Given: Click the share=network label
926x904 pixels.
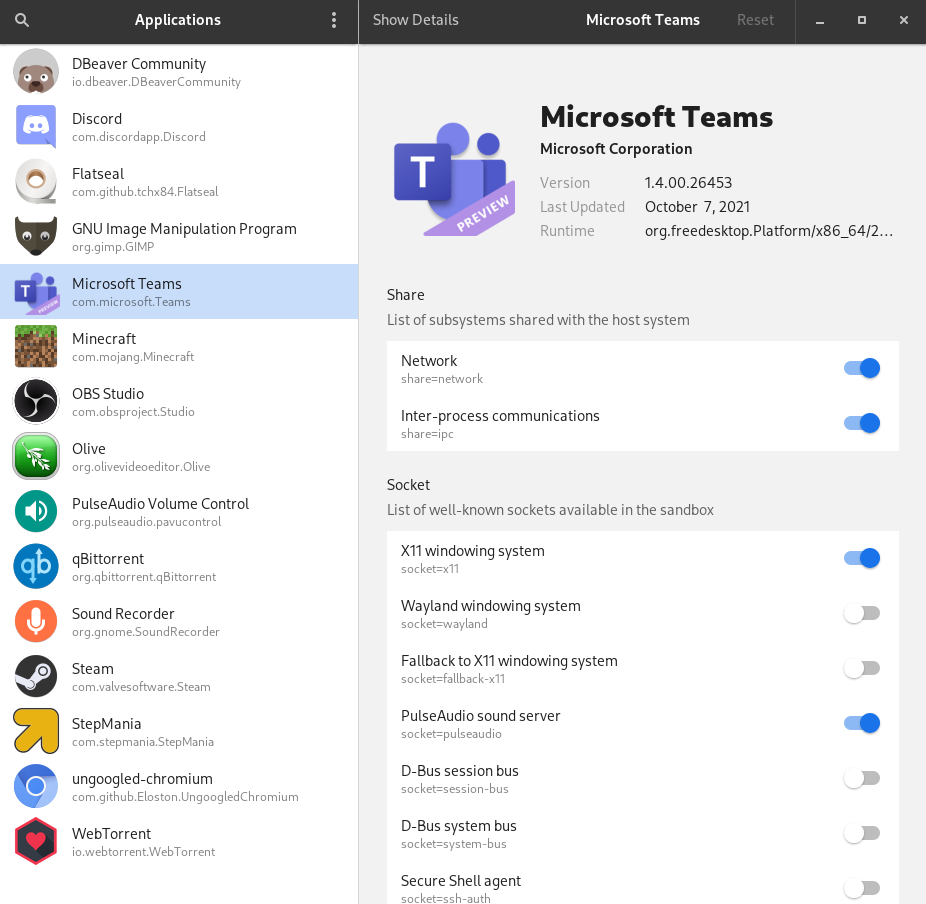Looking at the screenshot, I should coord(442,379).
